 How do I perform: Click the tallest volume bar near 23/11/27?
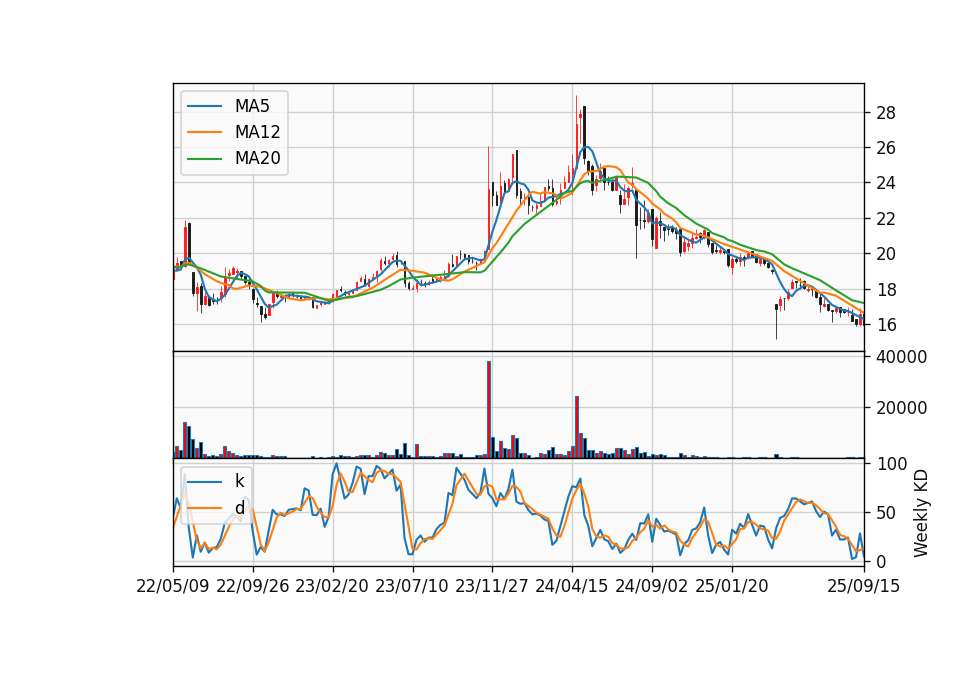489,410
